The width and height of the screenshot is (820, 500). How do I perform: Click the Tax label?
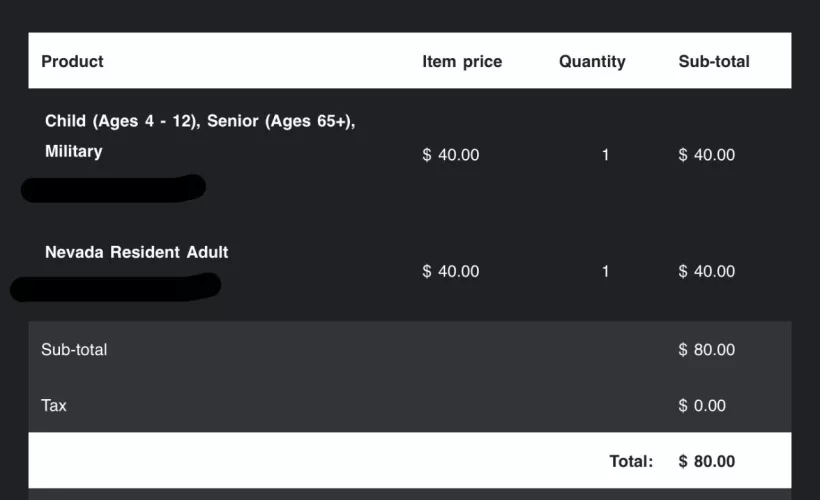click(x=54, y=405)
